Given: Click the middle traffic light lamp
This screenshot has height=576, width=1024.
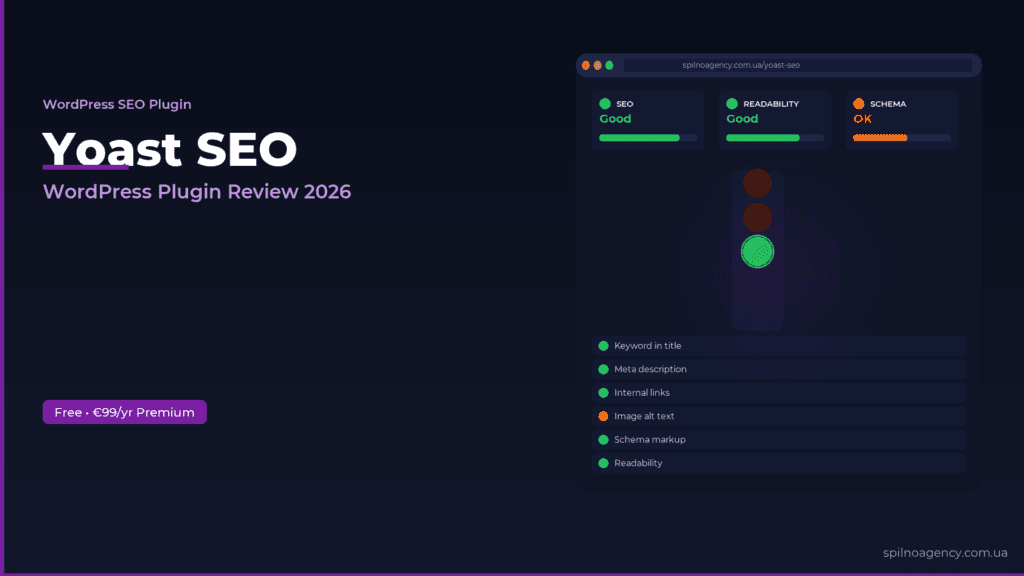Looking at the screenshot, I should pos(758,217).
